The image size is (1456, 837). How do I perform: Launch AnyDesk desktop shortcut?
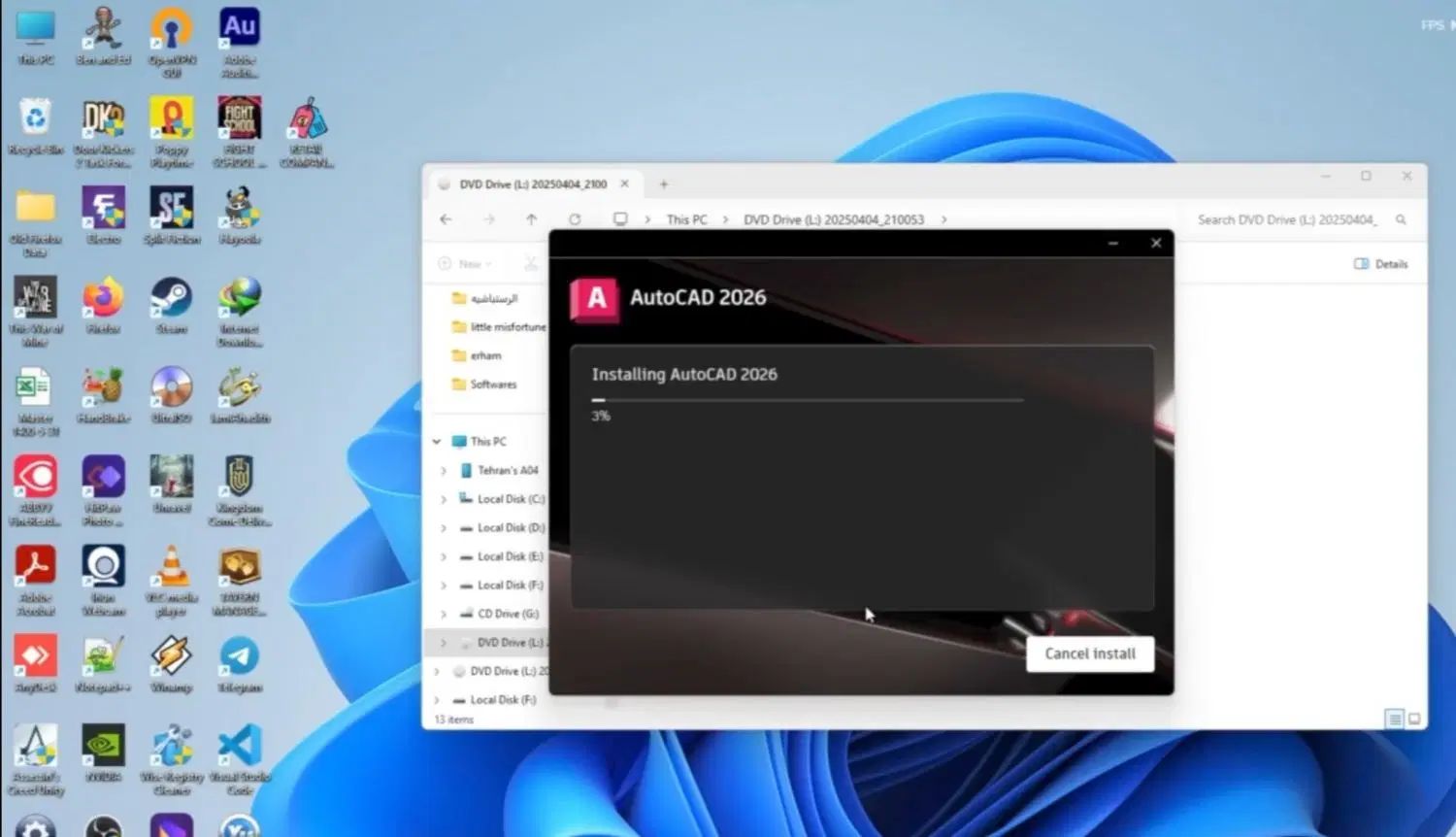(35, 664)
